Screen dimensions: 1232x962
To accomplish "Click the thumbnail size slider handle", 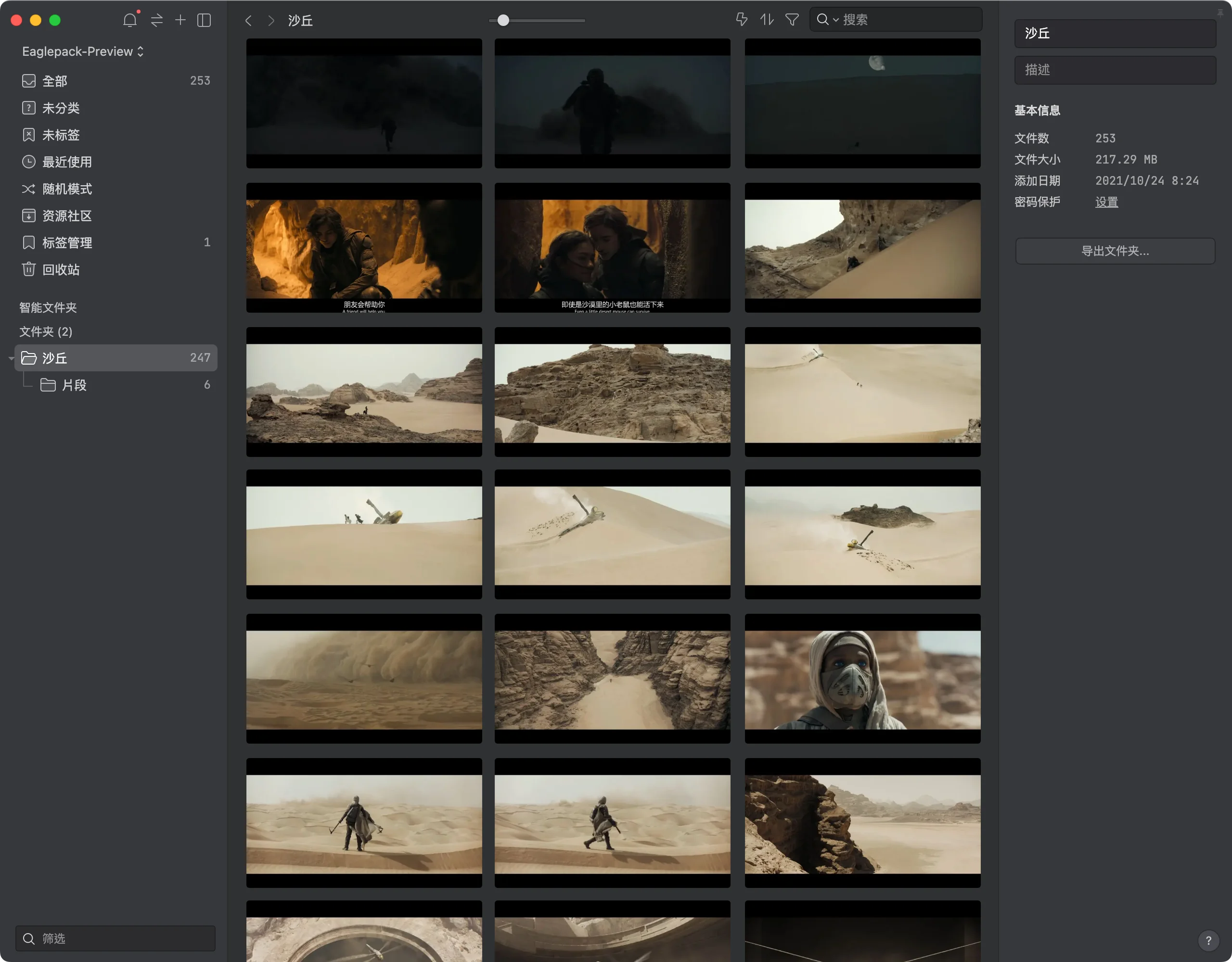I will click(503, 20).
